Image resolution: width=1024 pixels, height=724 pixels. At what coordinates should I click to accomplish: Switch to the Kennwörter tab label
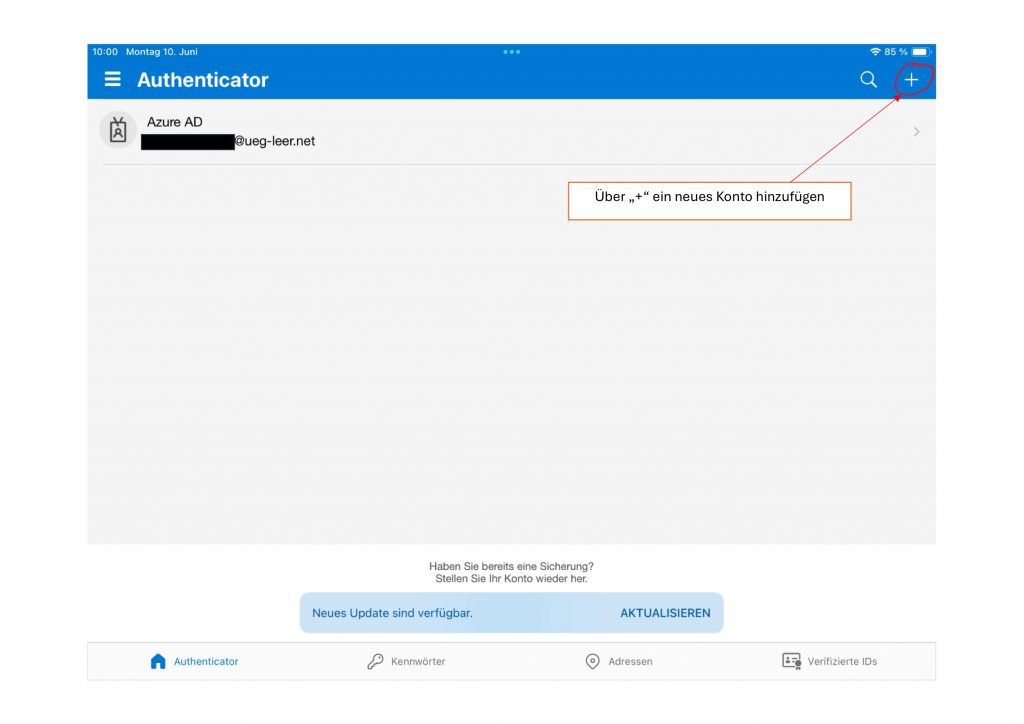[x=418, y=662]
